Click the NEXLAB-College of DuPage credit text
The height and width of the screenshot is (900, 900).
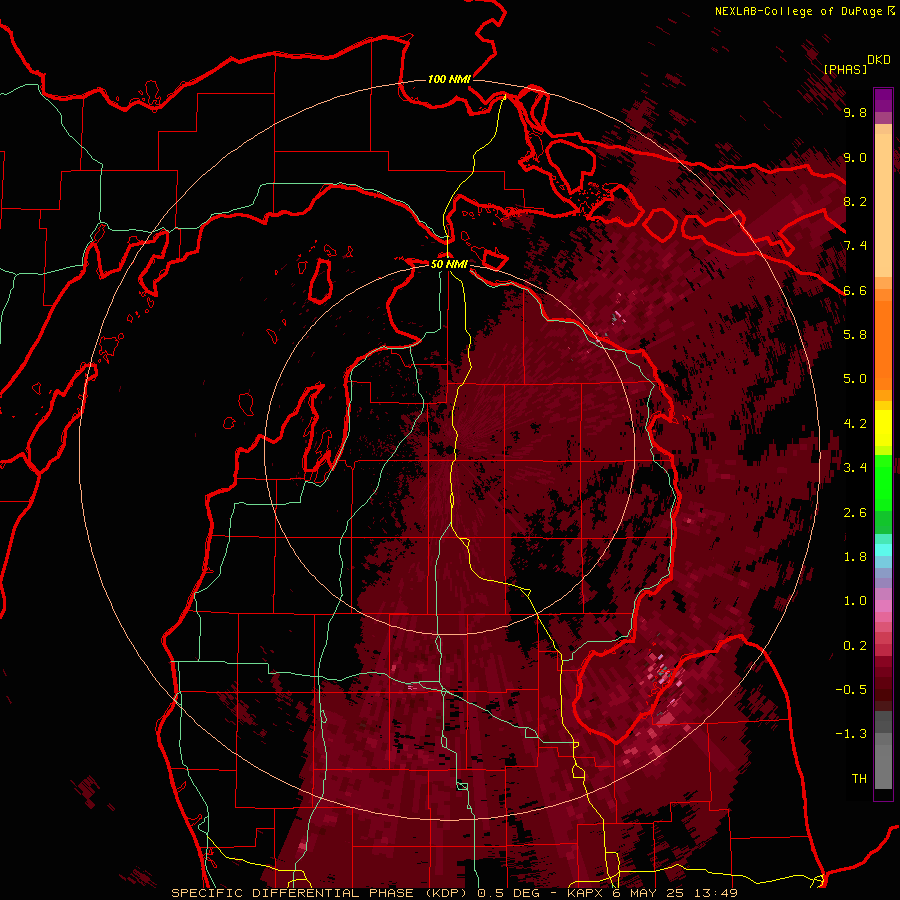coord(798,11)
